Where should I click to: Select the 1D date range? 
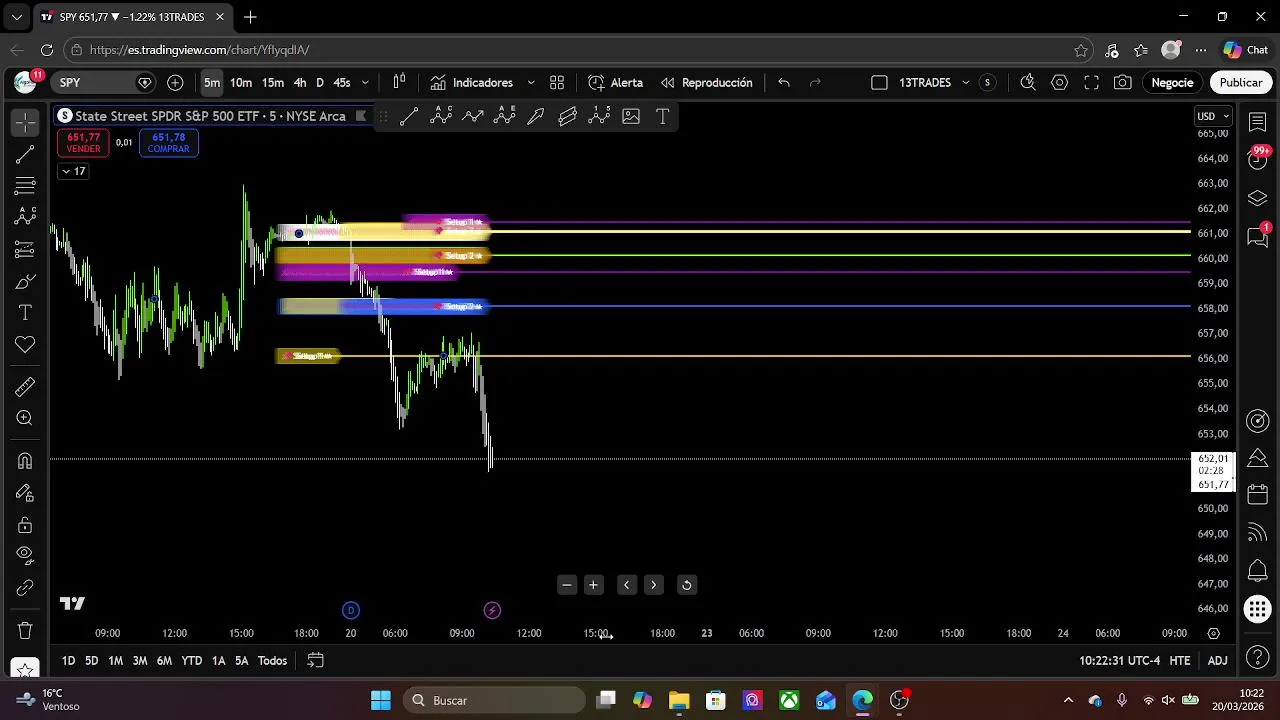tap(68, 661)
